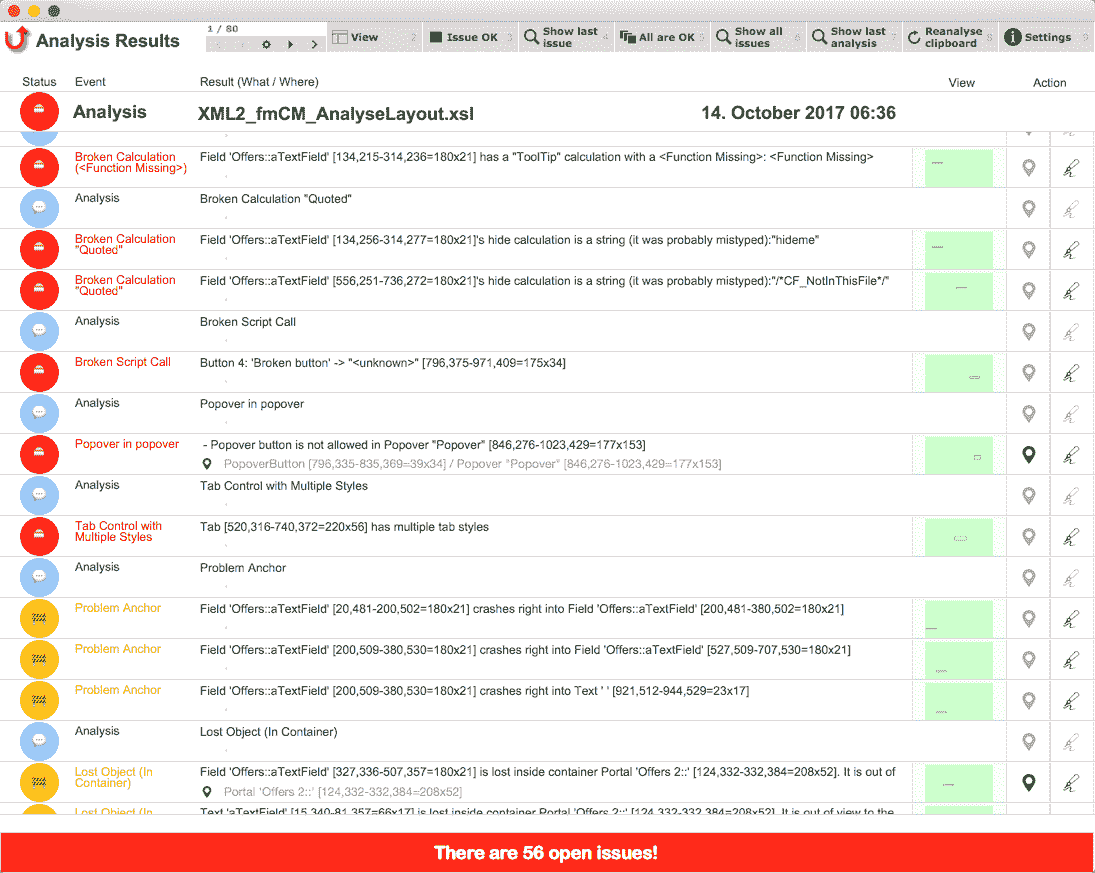The width and height of the screenshot is (1095, 873).
Task: Click location pin for Lost Object issue row
Action: [1028, 782]
